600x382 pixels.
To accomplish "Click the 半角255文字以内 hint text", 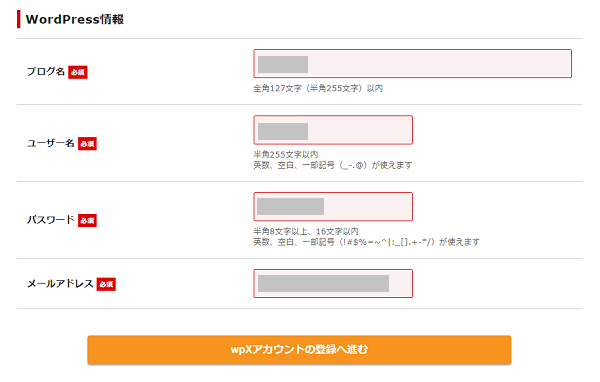I will [286, 154].
